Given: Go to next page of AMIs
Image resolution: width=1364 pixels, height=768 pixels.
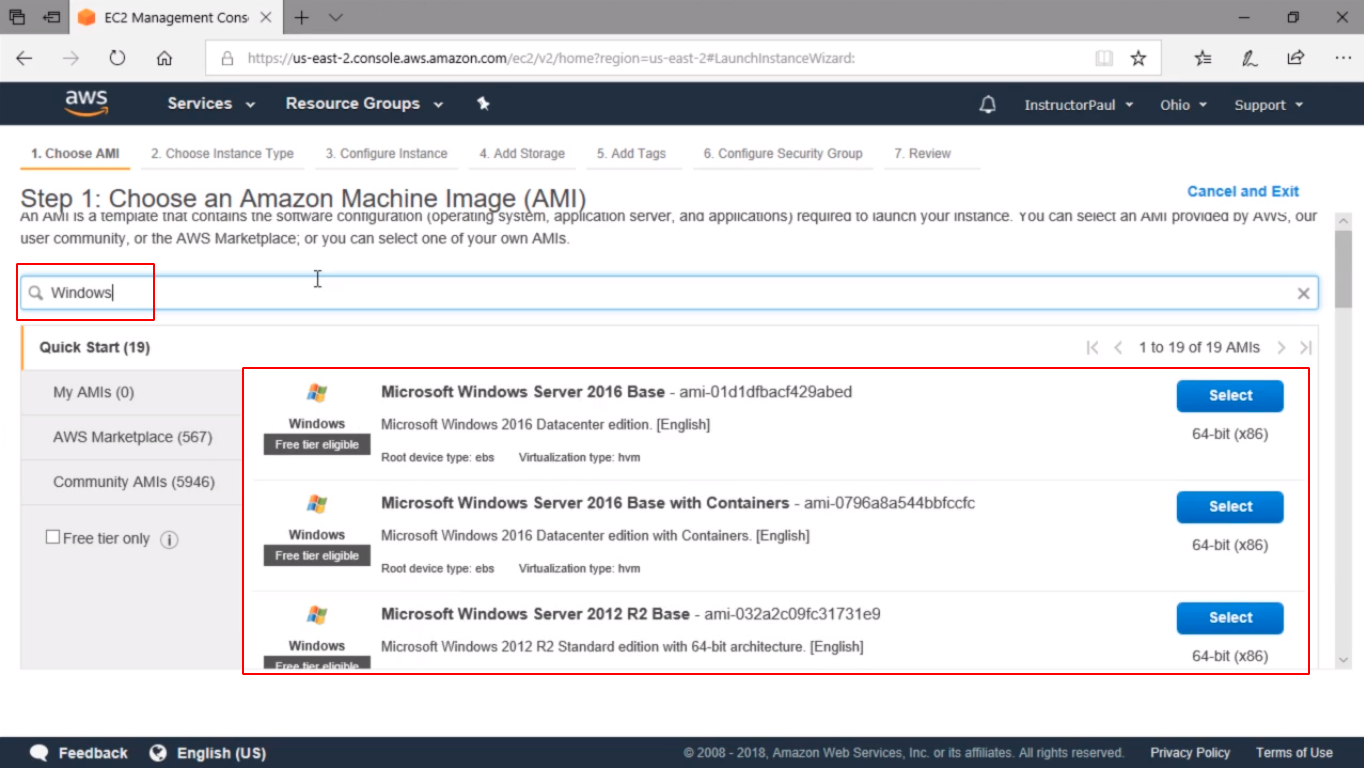Looking at the screenshot, I should [x=1281, y=348].
